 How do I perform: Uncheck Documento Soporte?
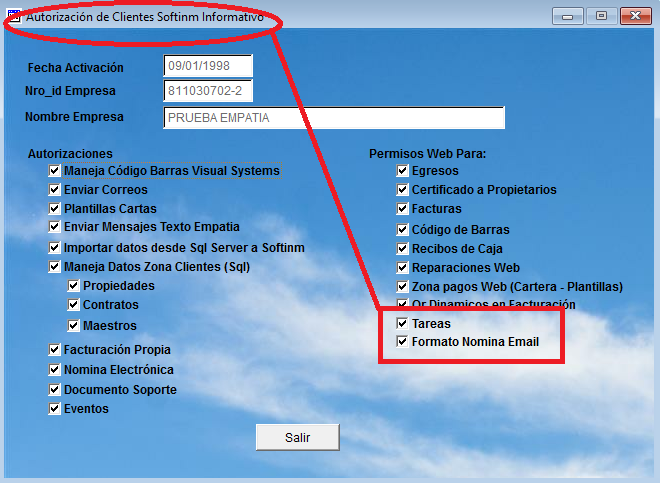point(54,390)
